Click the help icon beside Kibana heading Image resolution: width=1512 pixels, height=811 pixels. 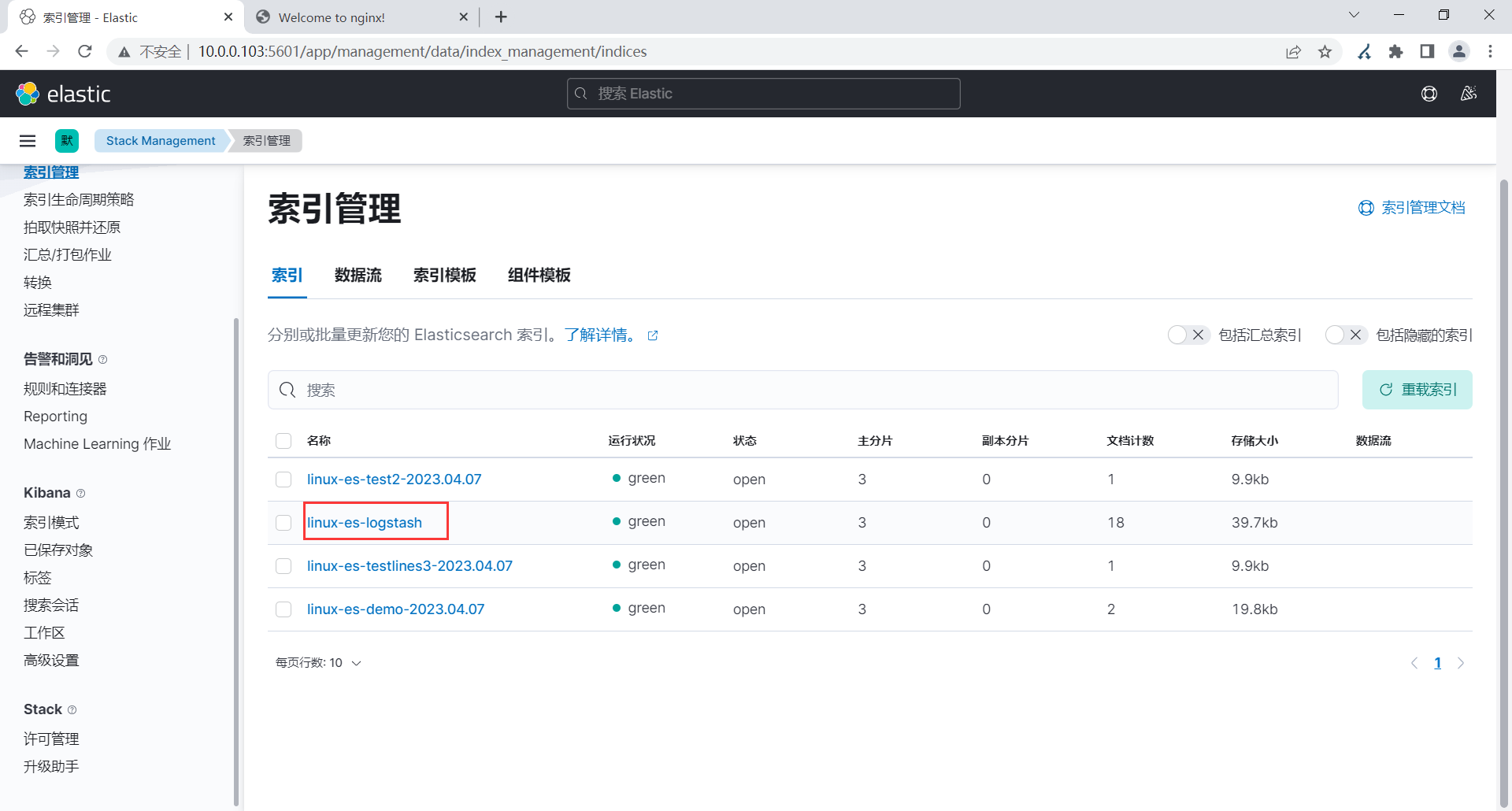pos(80,494)
